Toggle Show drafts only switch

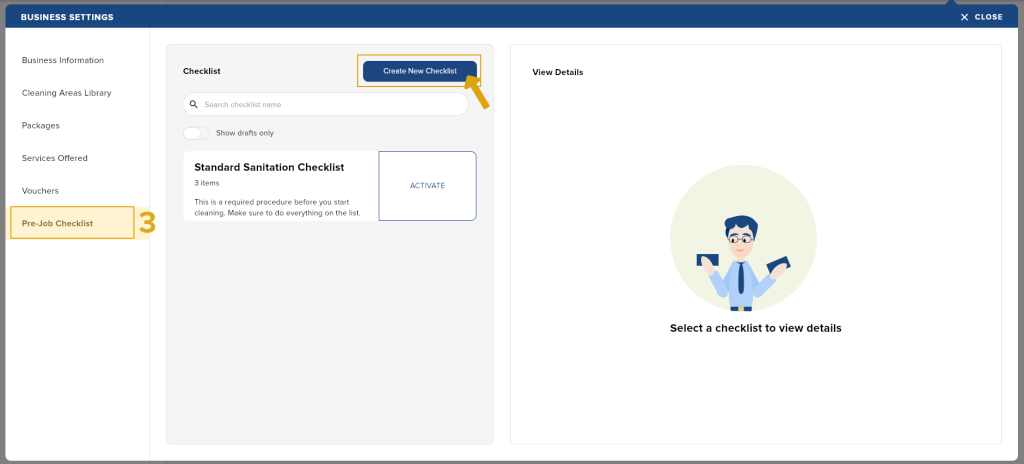pyautogui.click(x=196, y=133)
